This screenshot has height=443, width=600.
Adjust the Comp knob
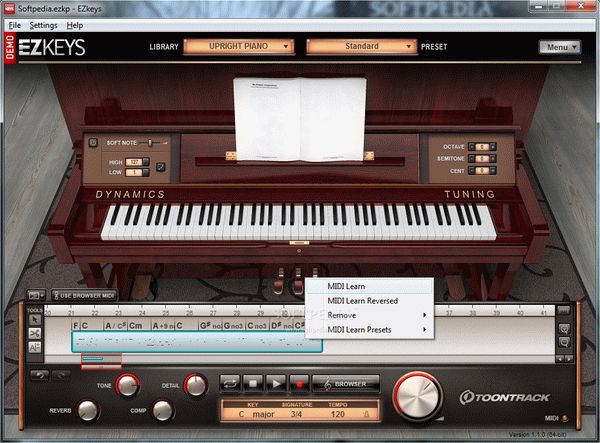click(x=163, y=410)
